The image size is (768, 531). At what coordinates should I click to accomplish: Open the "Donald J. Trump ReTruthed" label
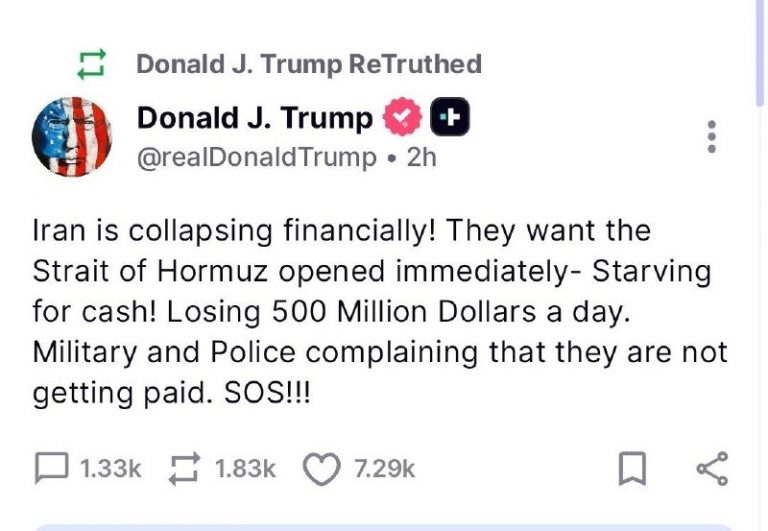(x=308, y=65)
